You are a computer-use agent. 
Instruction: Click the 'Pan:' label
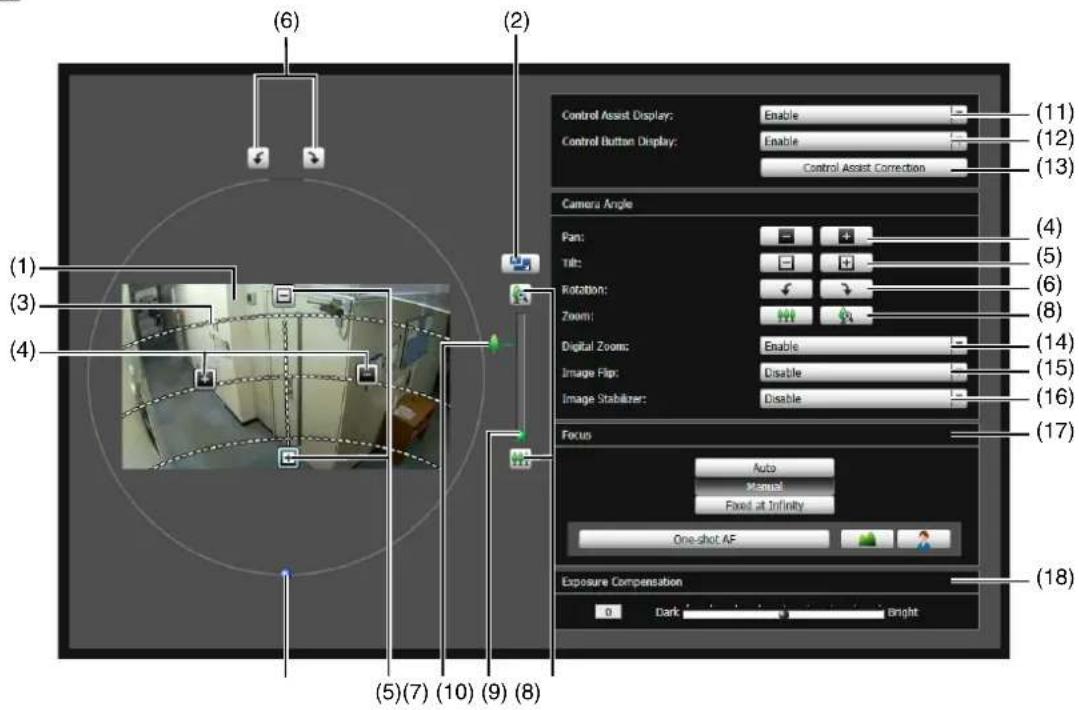click(x=573, y=237)
